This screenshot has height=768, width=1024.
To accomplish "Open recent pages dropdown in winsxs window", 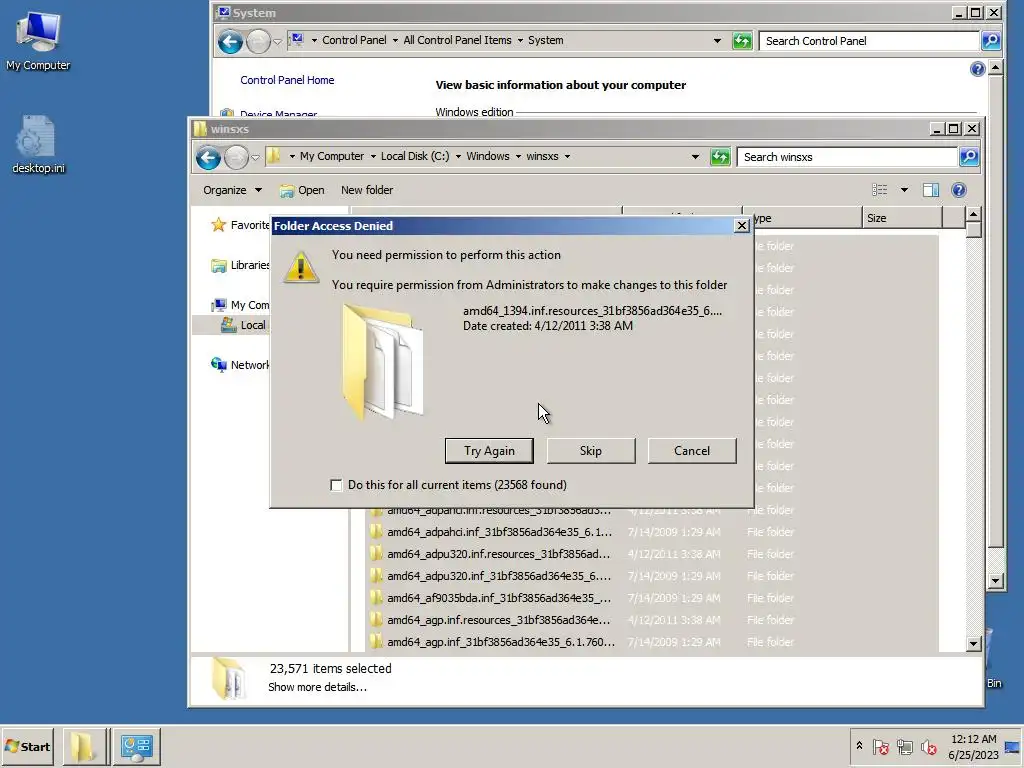I will point(255,157).
